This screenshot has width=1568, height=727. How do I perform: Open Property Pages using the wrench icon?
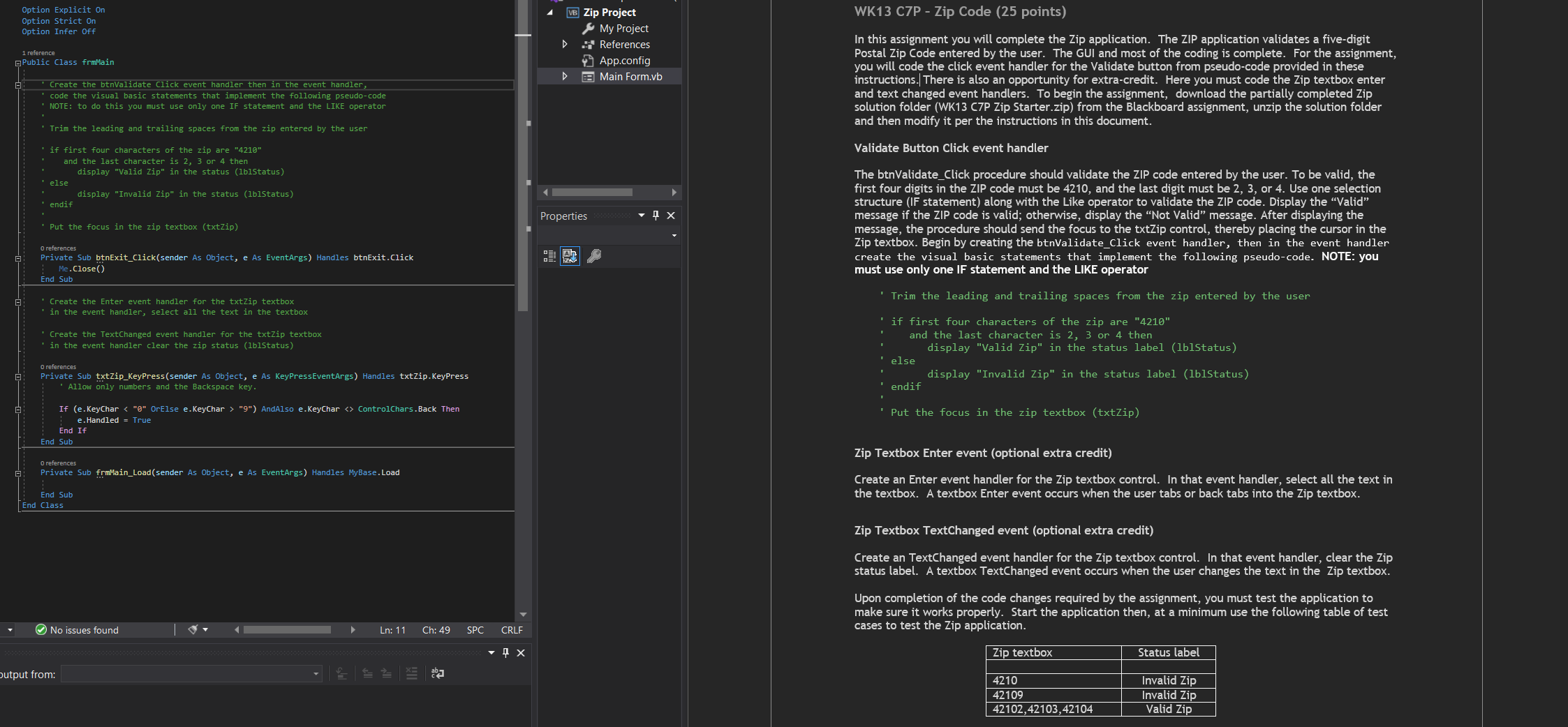coord(594,255)
